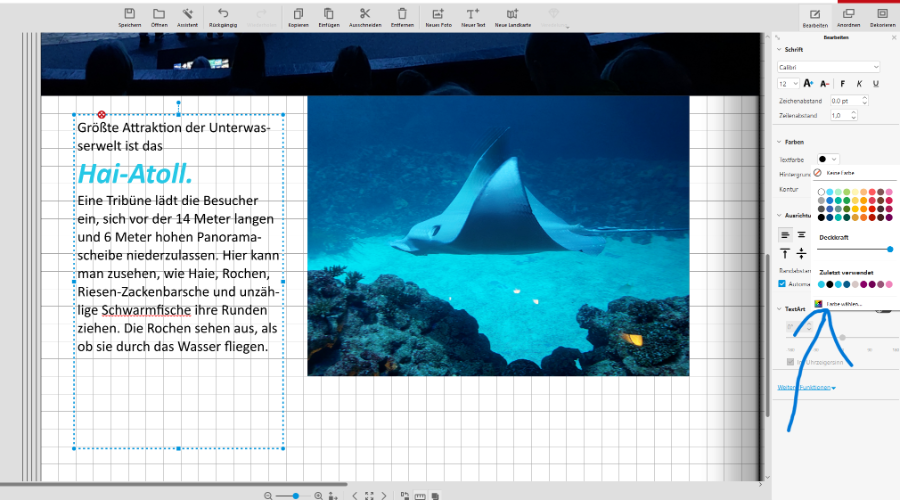Click the zoom-in magnifier in bottom bar
900x500 pixels.
[x=318, y=495]
